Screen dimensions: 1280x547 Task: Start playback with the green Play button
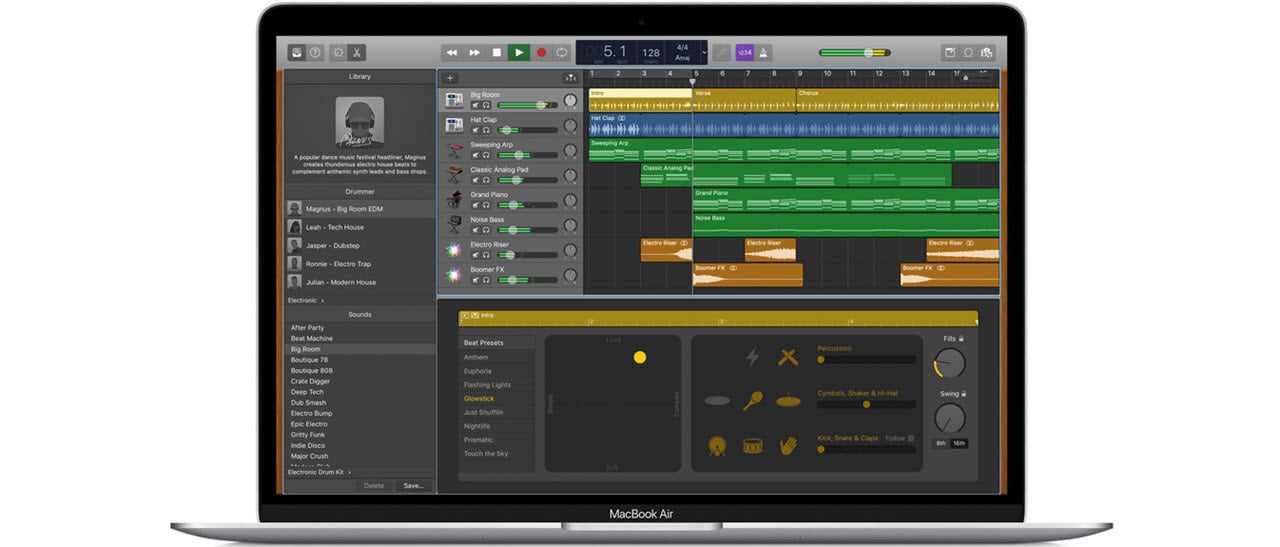point(518,52)
